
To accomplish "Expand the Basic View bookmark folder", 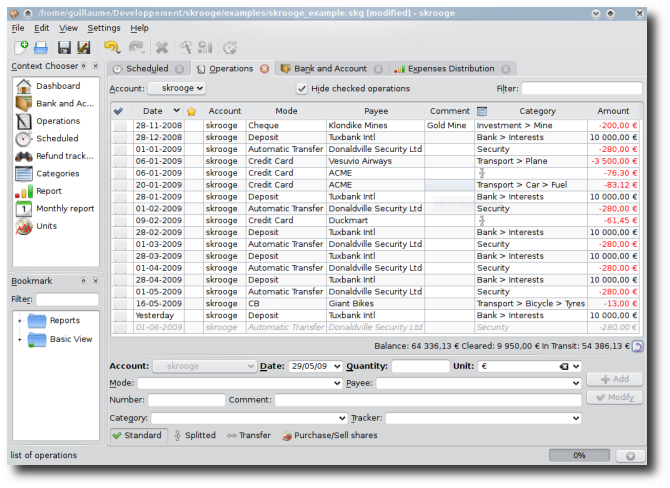I will [20, 339].
